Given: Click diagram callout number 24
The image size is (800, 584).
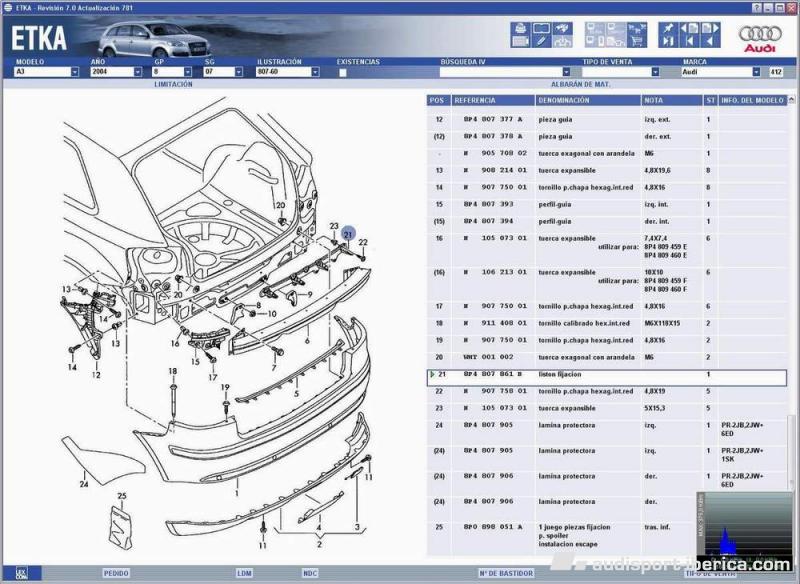Looking at the screenshot, I should point(84,484).
